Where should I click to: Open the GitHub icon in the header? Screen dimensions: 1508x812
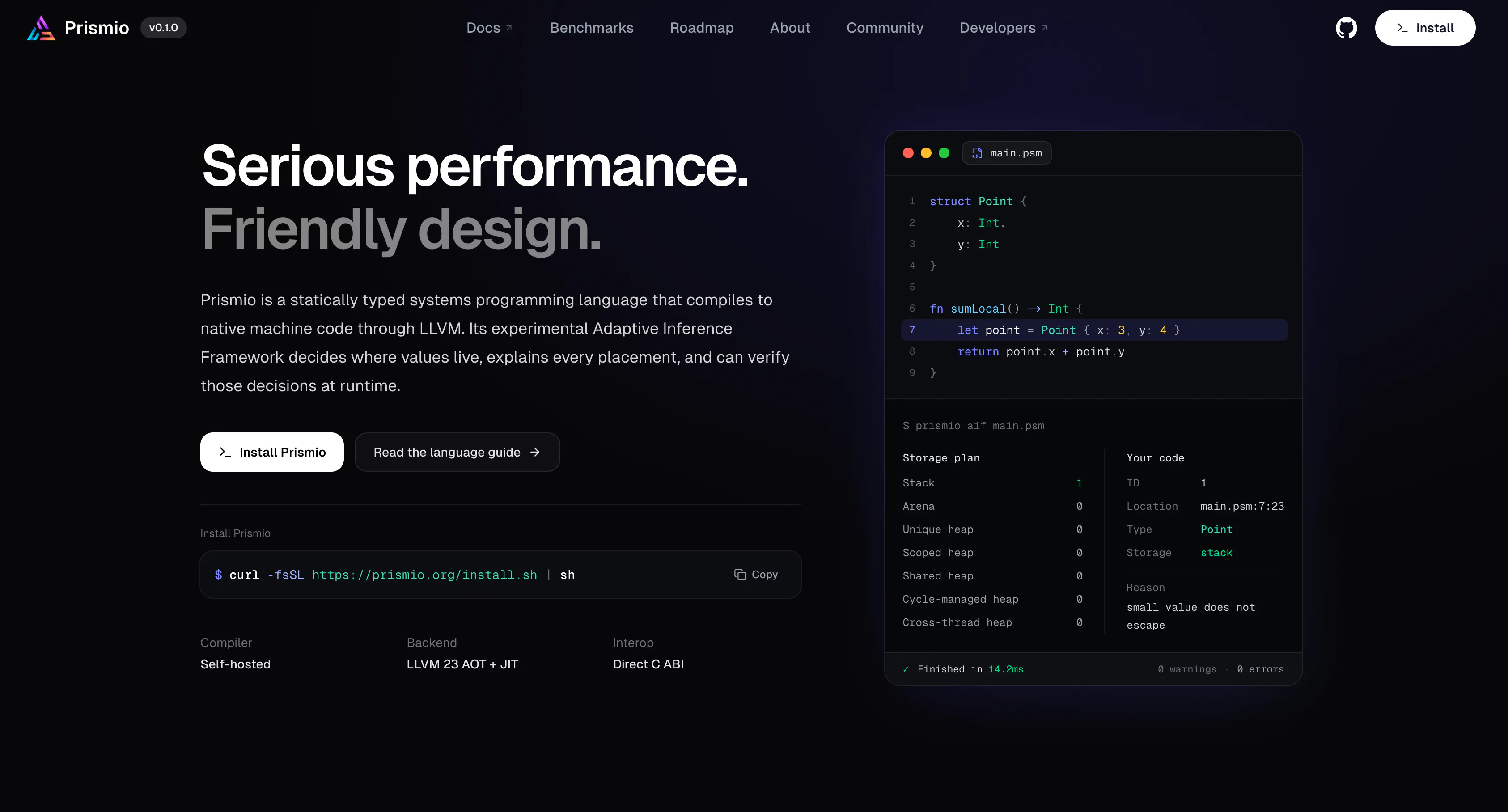(1346, 28)
